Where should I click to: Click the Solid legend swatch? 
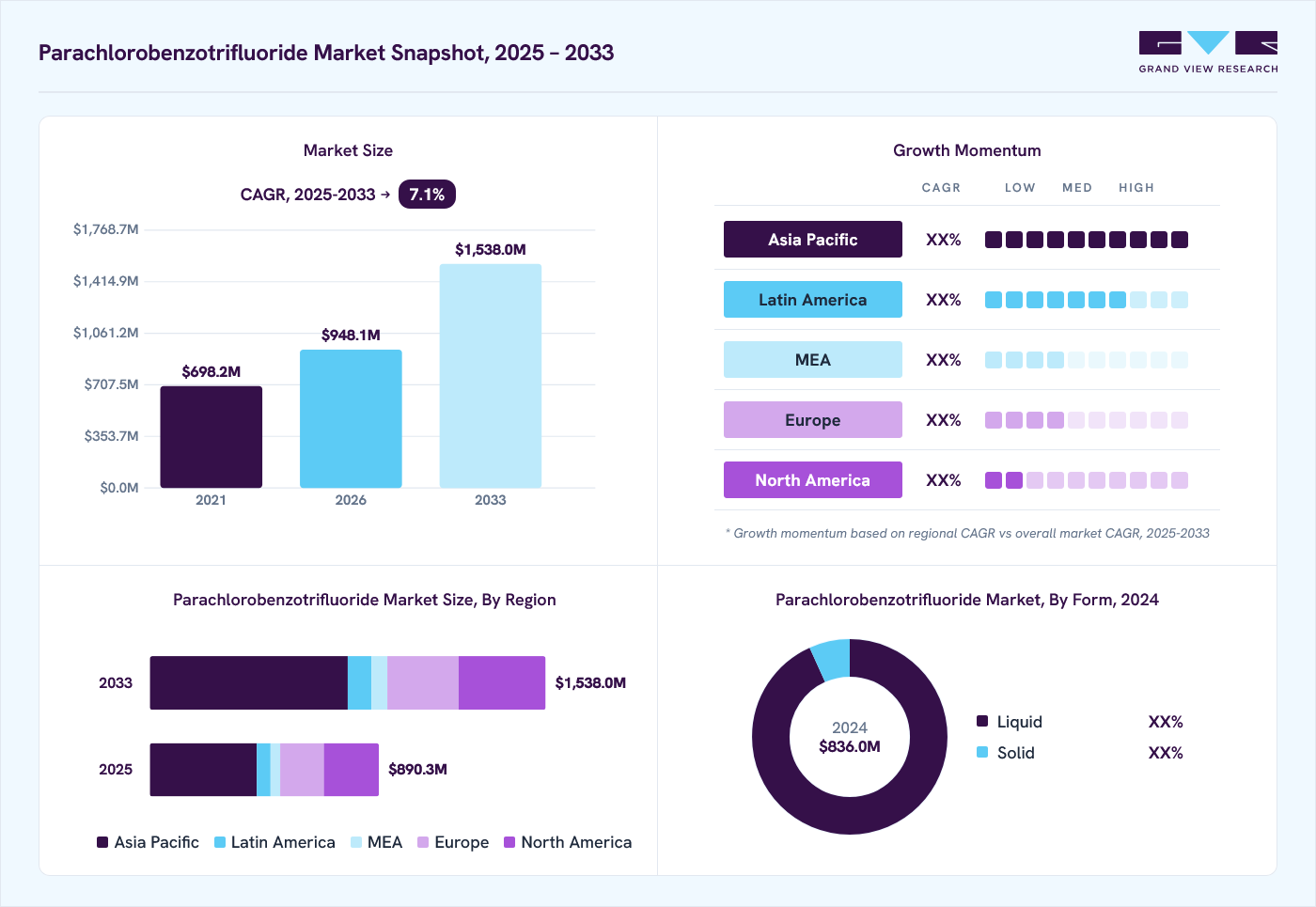(982, 752)
